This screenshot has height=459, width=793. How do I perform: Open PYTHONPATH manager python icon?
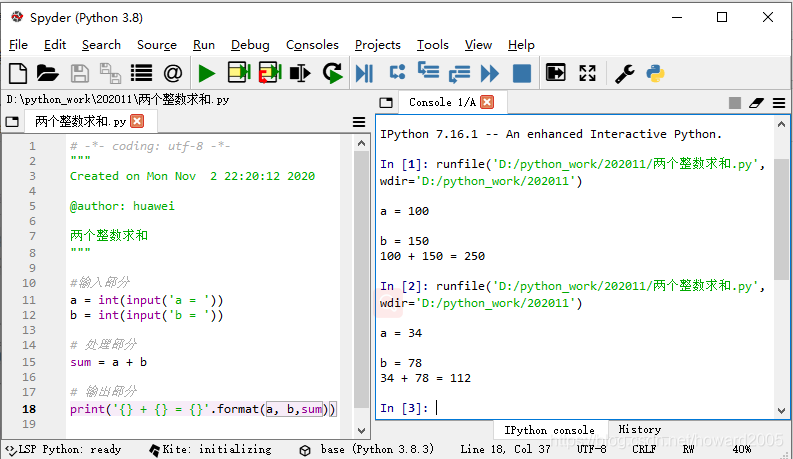(655, 73)
